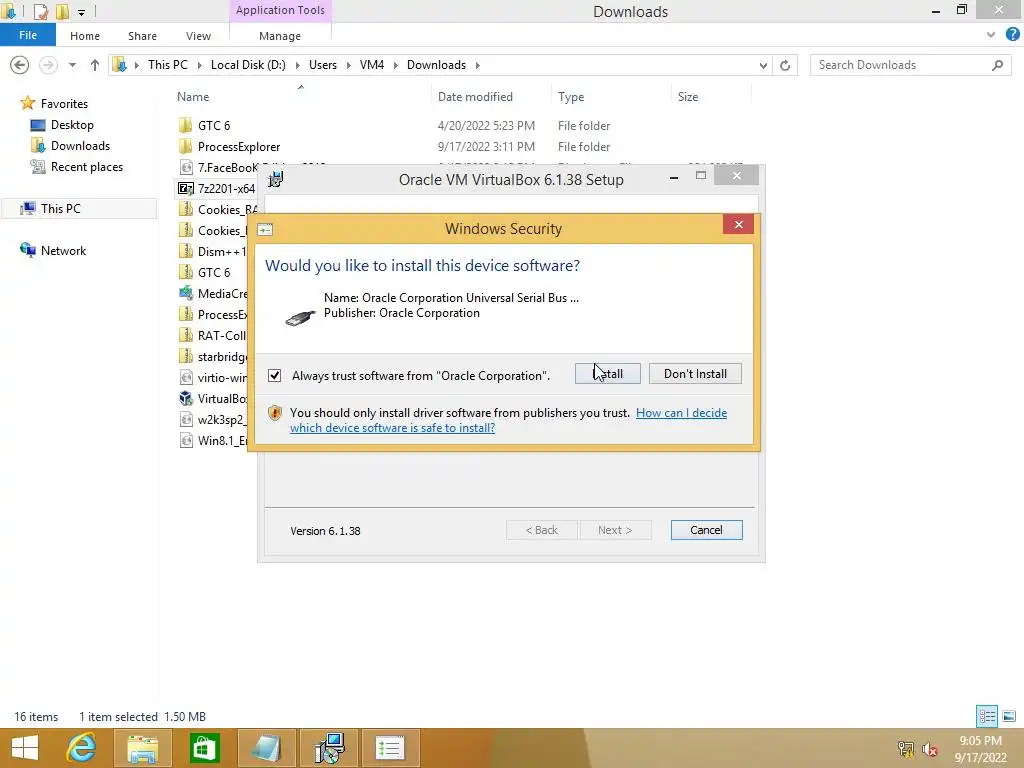Launch Internet Explorer from taskbar
Image resolution: width=1024 pixels, height=768 pixels.
(82, 748)
